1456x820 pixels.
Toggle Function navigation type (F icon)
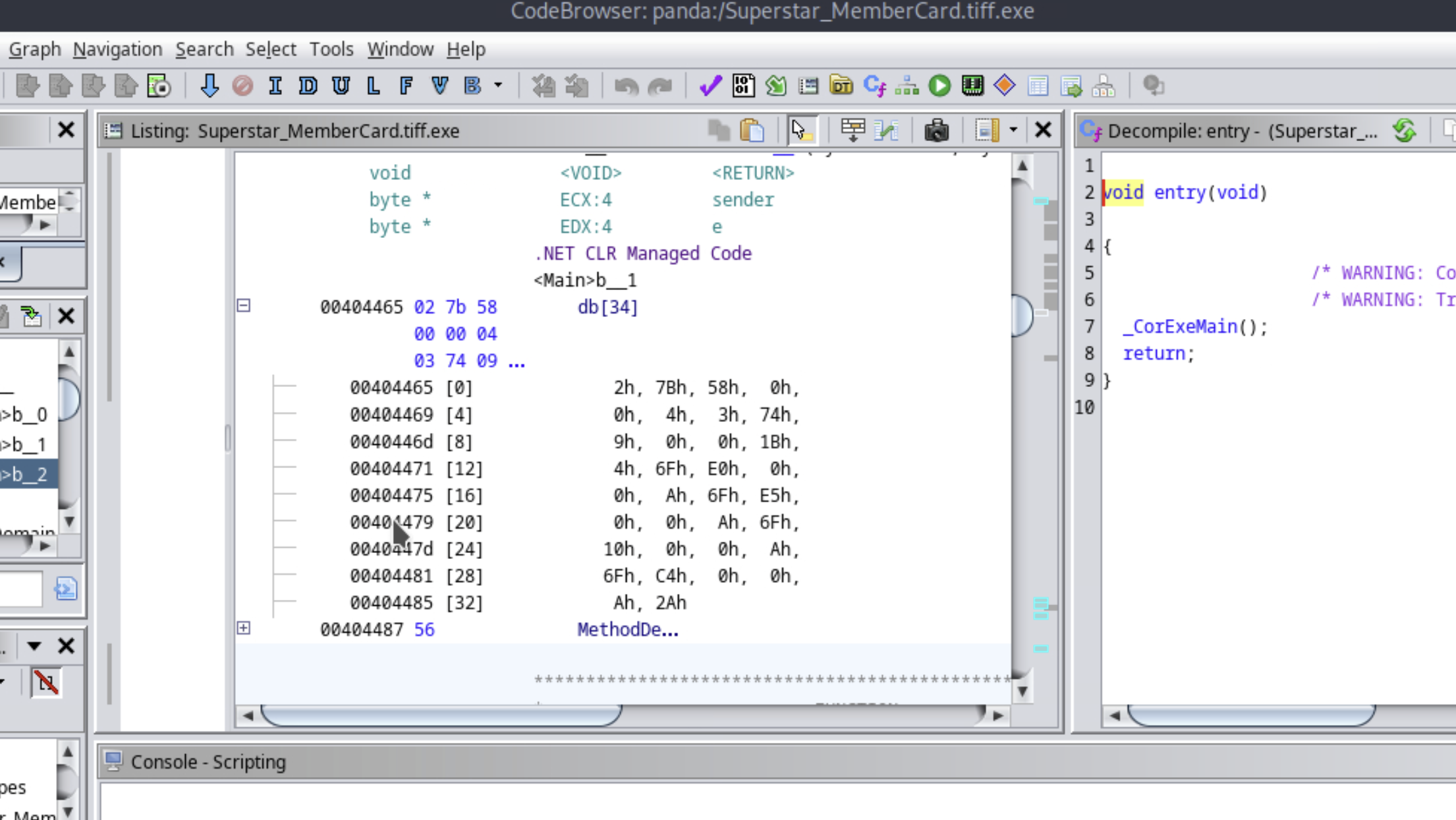406,86
